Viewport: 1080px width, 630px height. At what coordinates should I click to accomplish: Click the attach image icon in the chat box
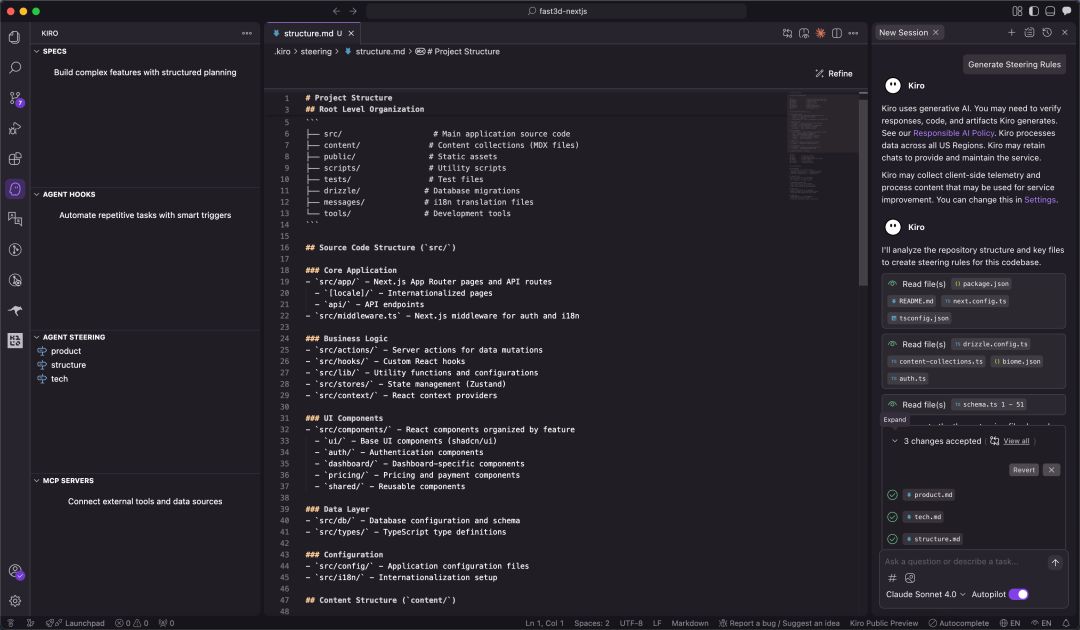coord(910,578)
